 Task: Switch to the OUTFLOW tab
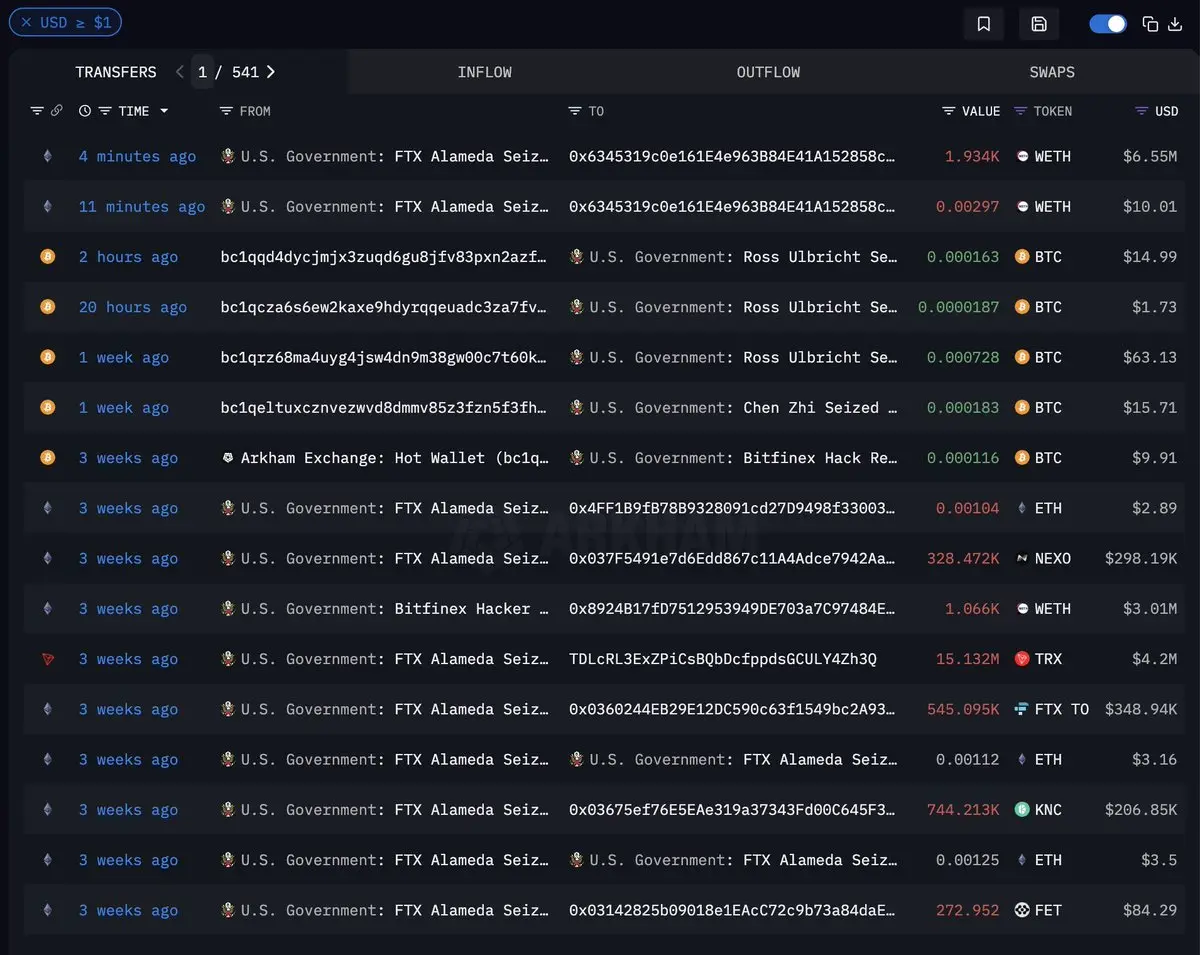pos(768,72)
